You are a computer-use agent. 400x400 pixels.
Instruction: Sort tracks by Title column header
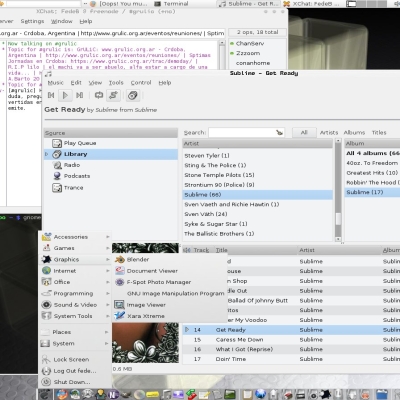coord(255,250)
